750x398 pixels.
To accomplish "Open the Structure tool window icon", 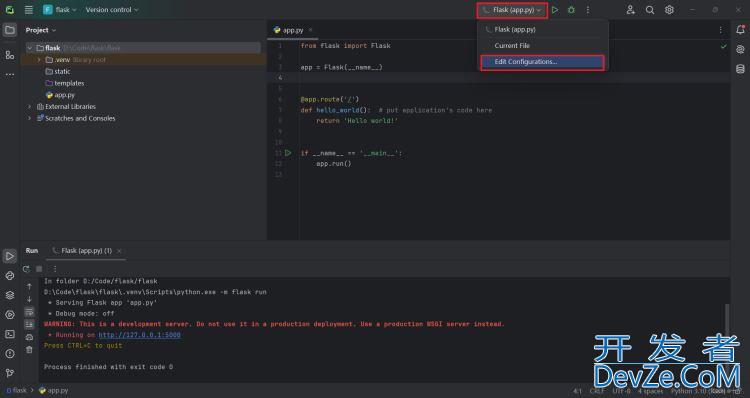I will coord(10,55).
